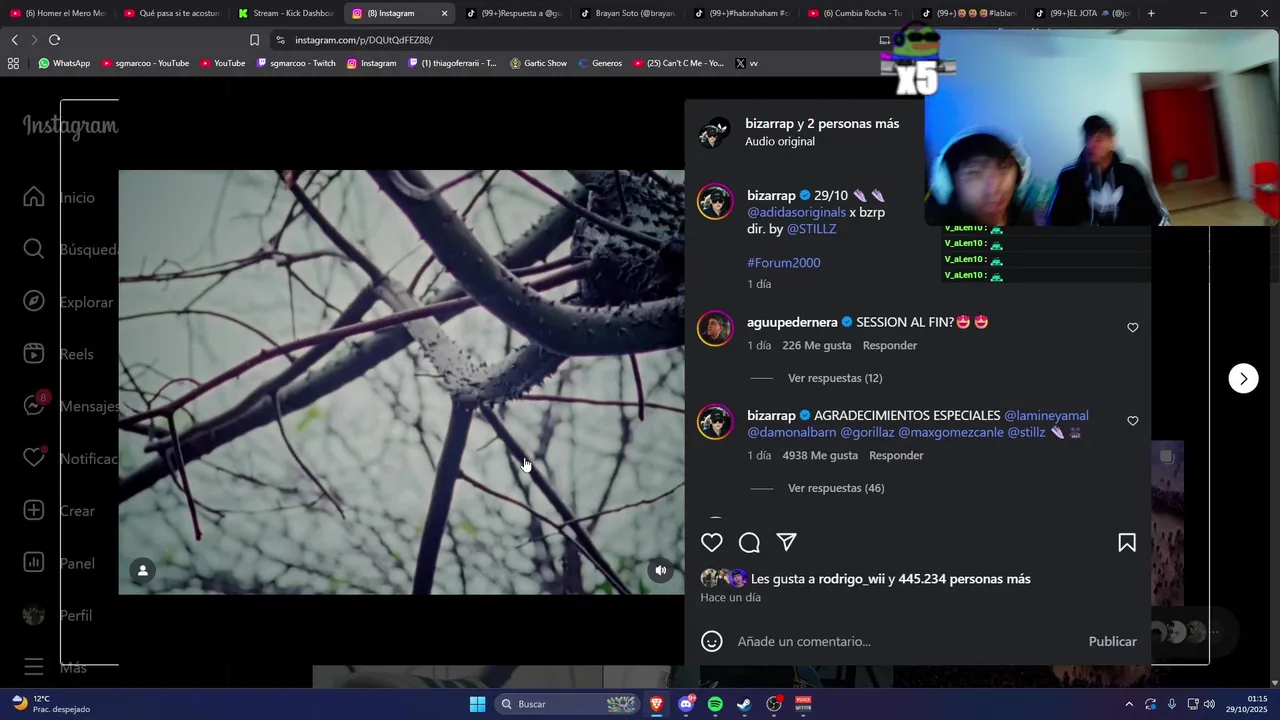Open the Búsqueda search icon in sidebar
1280x720 pixels.
(x=34, y=249)
